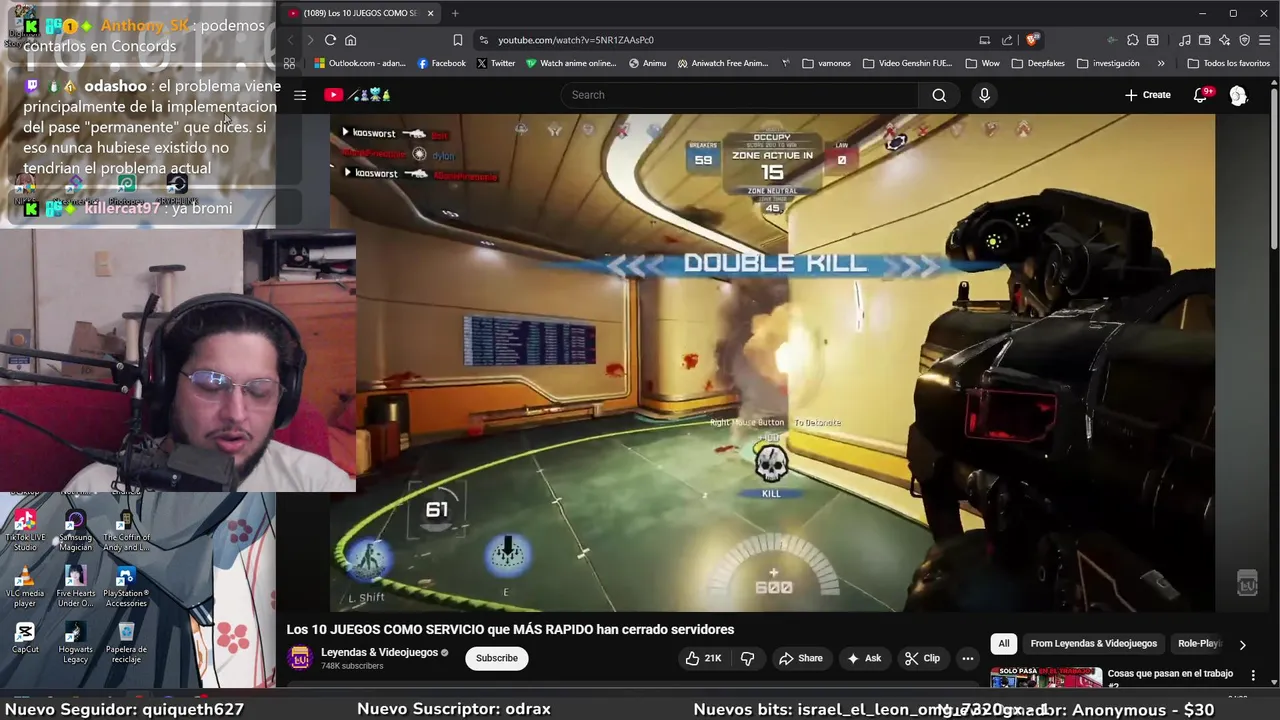The height and width of the screenshot is (720, 1280).
Task: Expand hidden bookmarks with double chevron
Action: 1160,63
